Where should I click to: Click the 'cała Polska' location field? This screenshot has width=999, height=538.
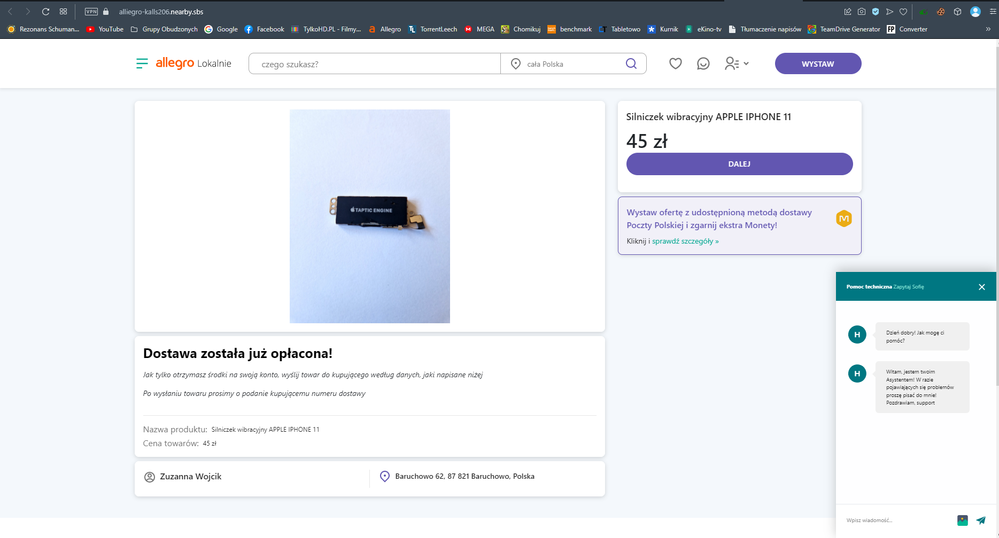[x=564, y=64]
